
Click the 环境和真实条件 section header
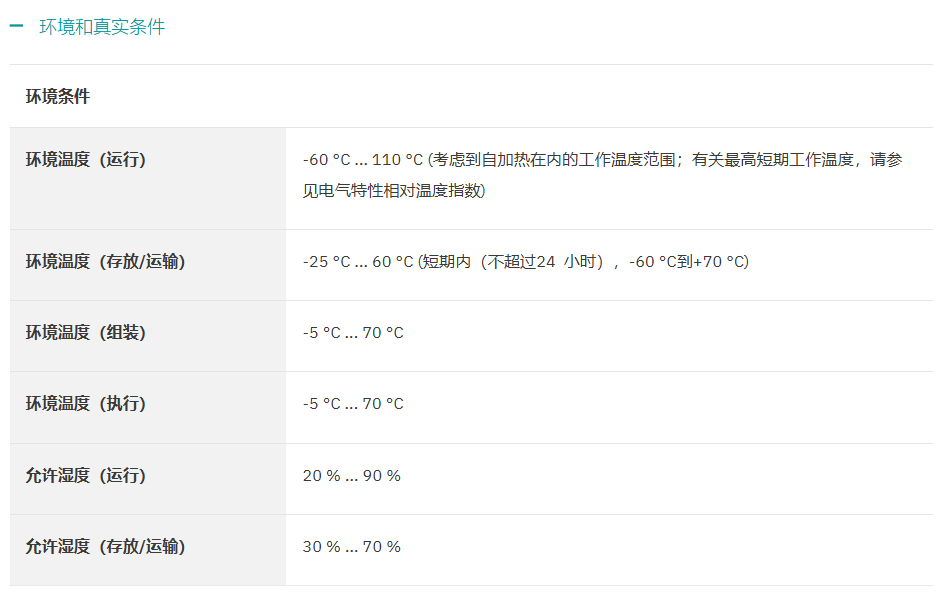click(x=102, y=27)
